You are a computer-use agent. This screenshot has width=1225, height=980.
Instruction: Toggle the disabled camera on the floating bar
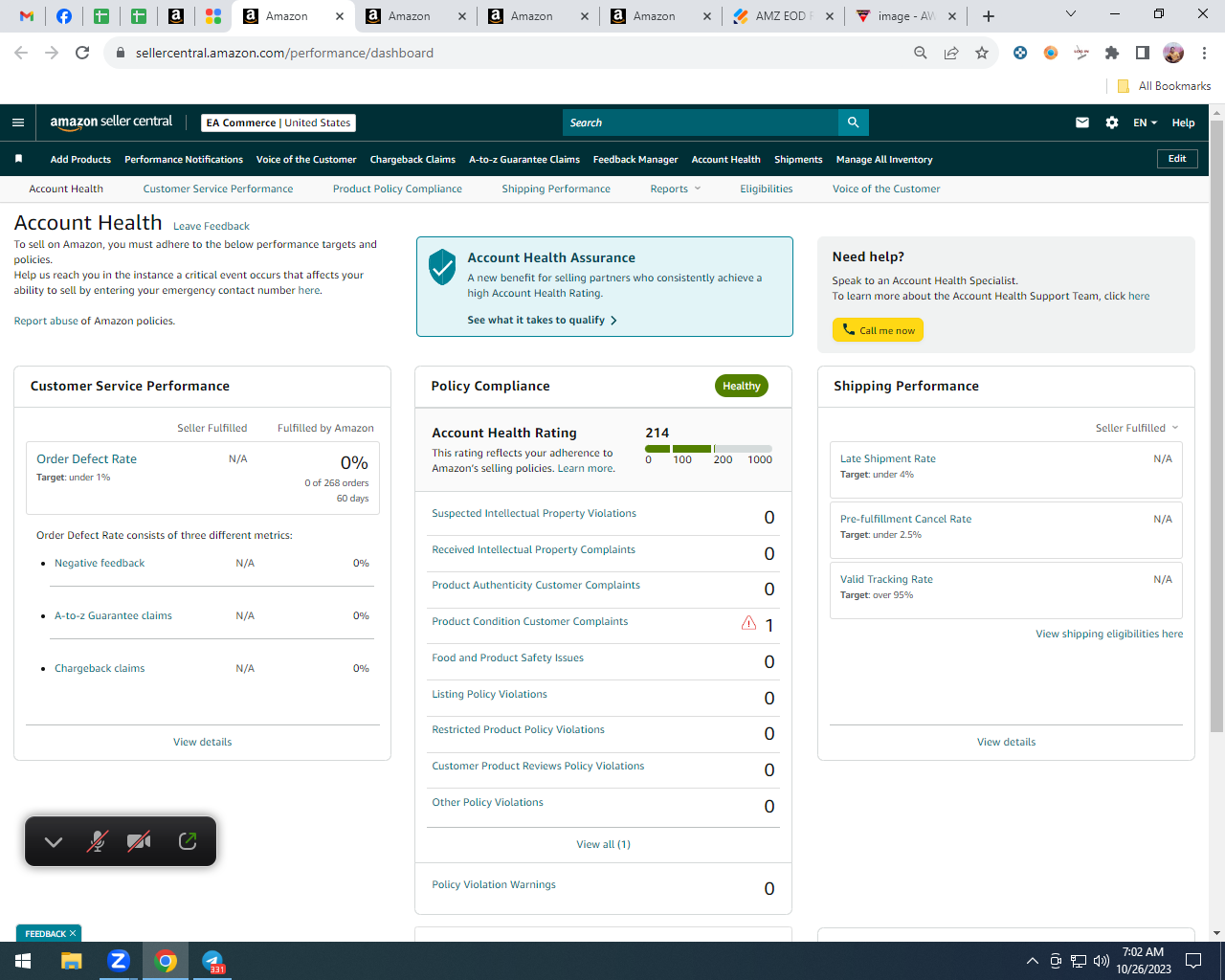[139, 841]
